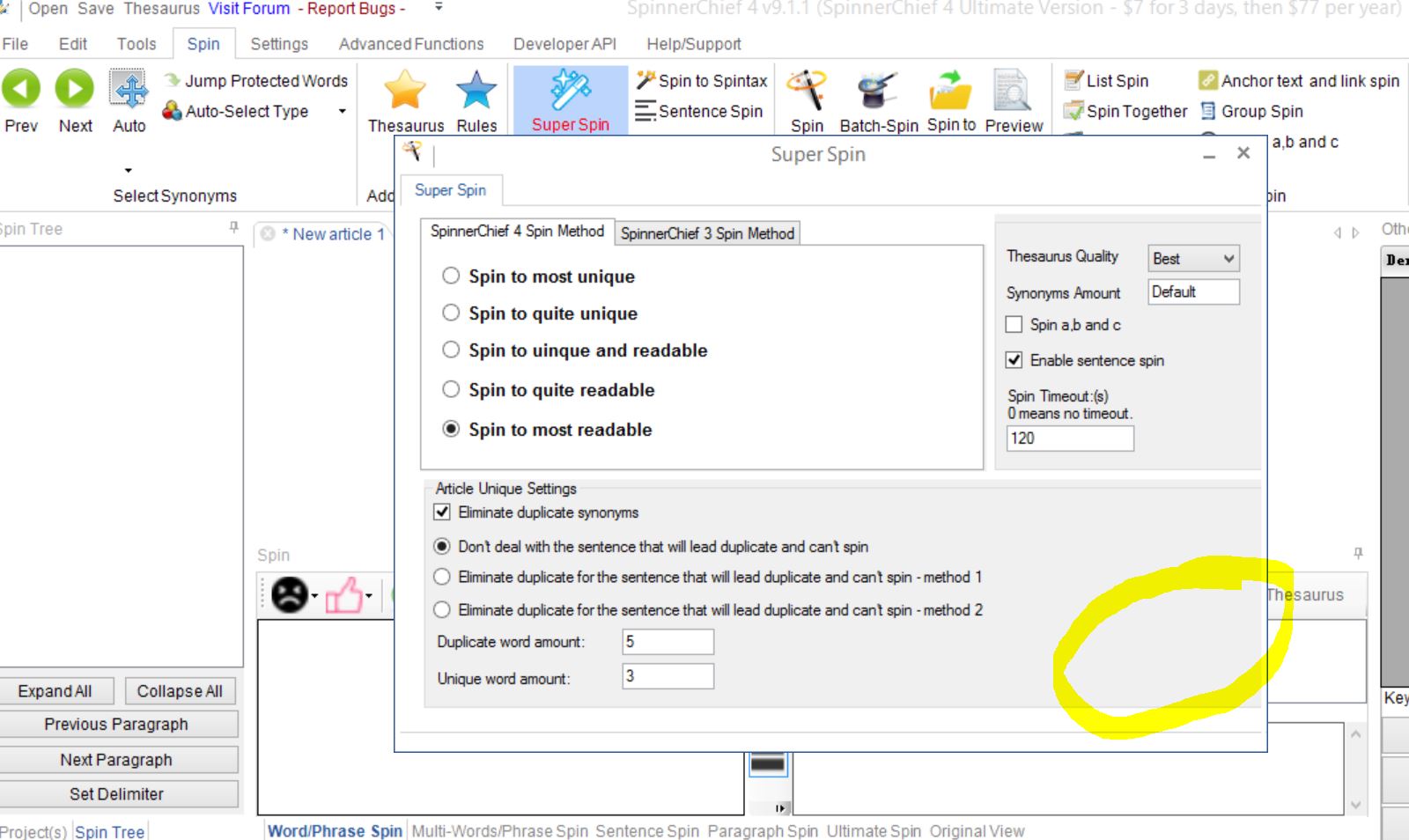Check the Spin a,b and c checkbox
The image size is (1409, 840).
click(1014, 325)
